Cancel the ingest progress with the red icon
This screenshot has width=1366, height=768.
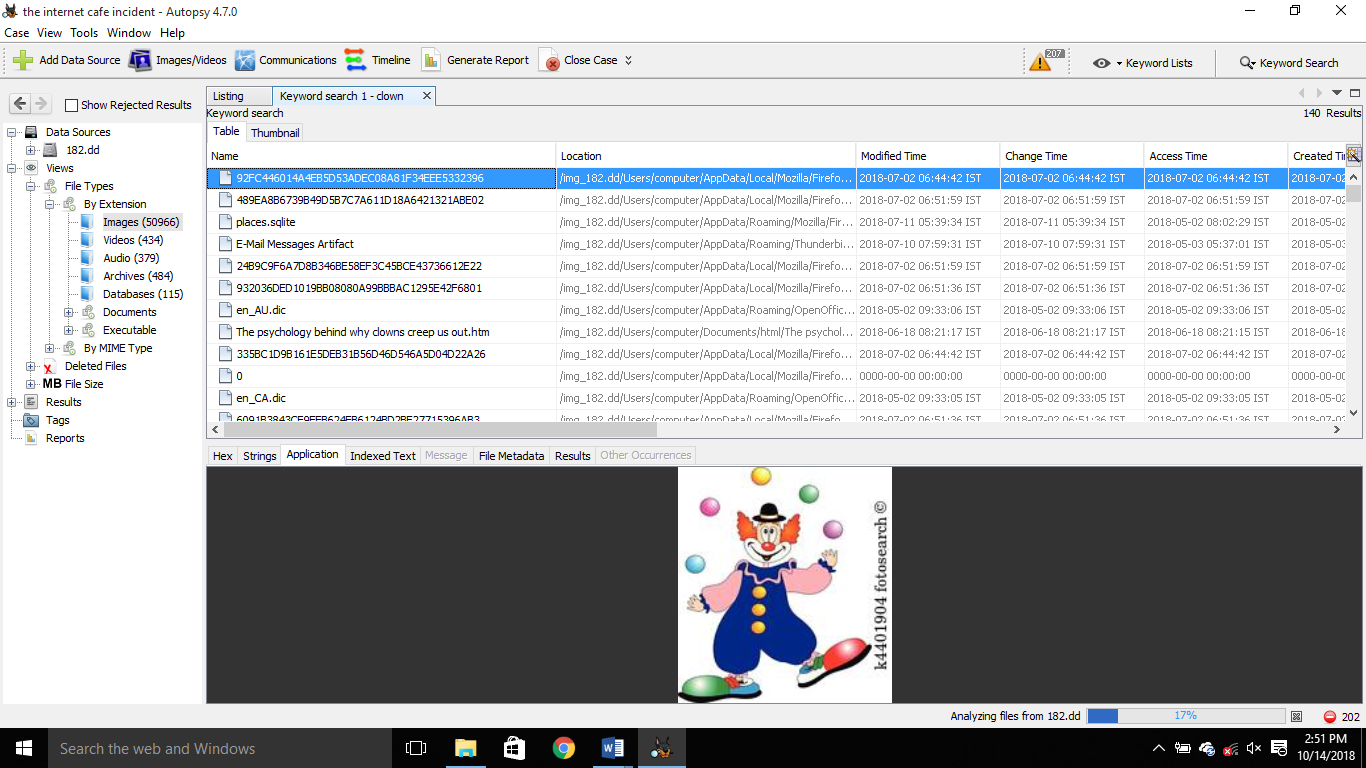coord(1330,717)
